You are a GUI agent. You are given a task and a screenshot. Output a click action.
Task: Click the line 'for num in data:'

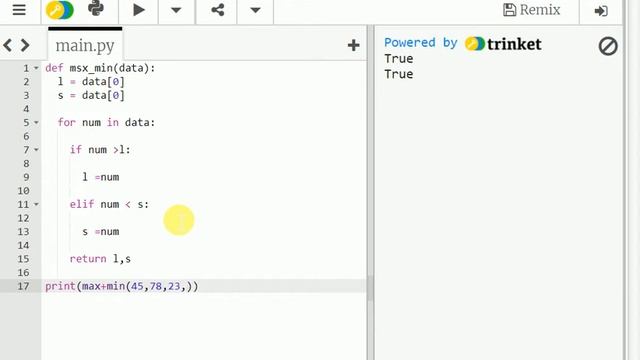click(106, 122)
